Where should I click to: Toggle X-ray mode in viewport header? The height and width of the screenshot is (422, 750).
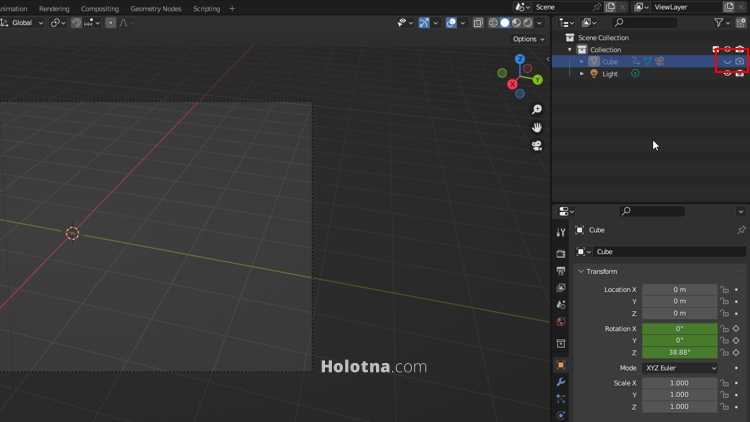(x=478, y=22)
